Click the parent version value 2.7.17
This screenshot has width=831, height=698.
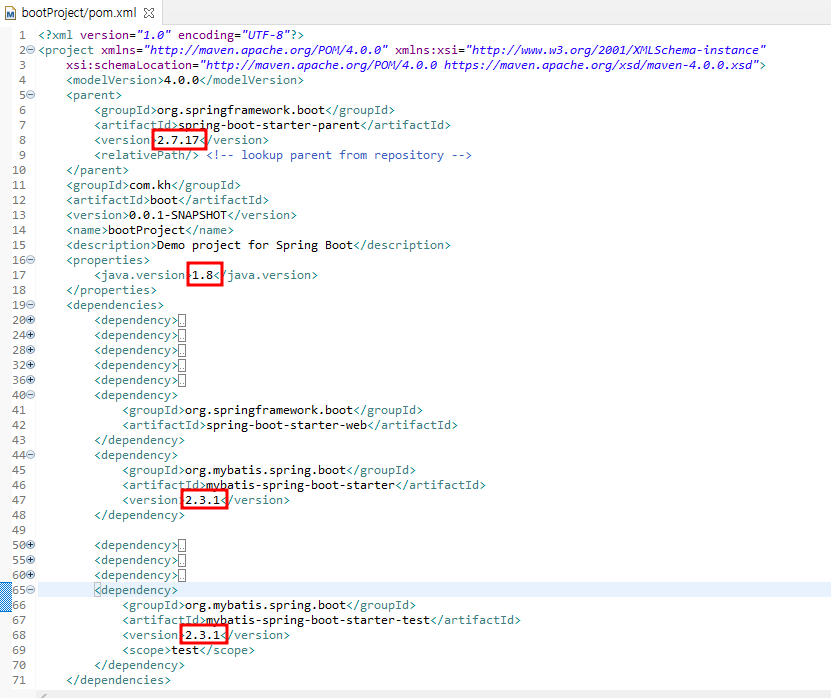(178, 140)
